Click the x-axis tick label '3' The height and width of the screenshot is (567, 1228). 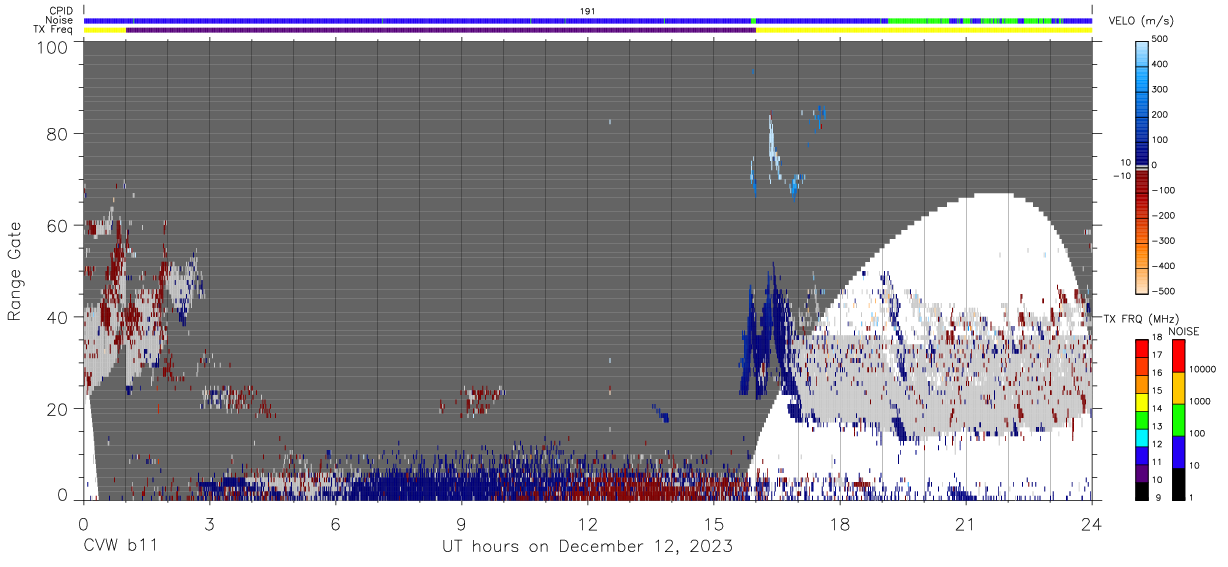tap(209, 524)
